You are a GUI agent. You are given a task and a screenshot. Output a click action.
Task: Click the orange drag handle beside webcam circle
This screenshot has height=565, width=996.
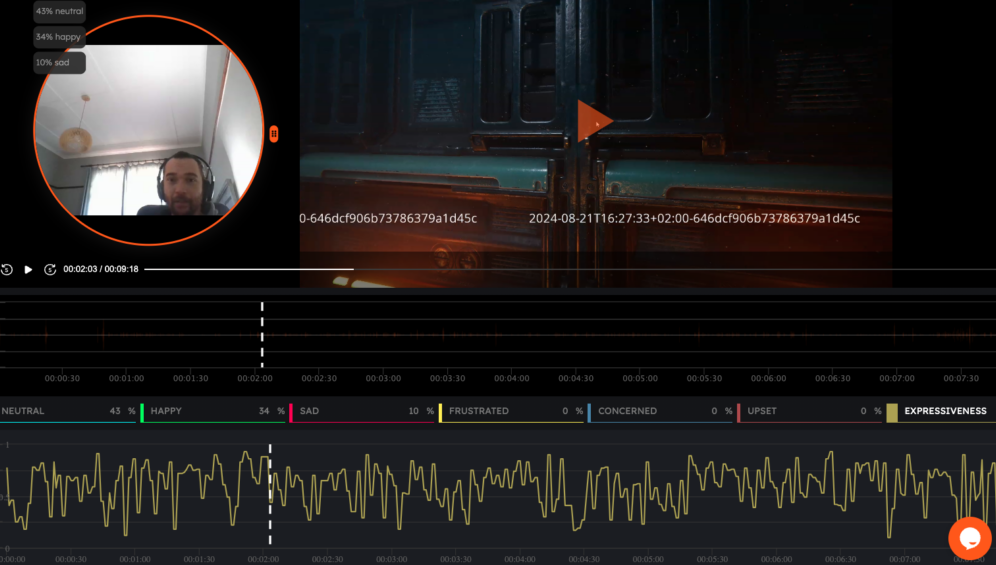point(274,133)
